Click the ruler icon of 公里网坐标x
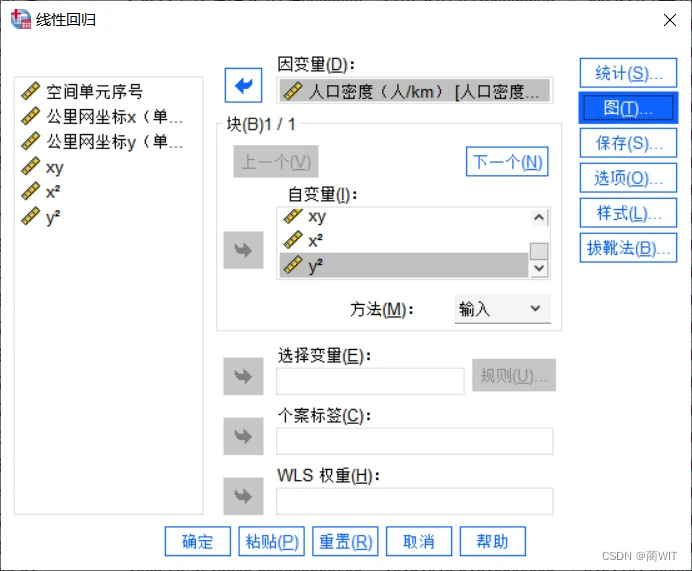 tap(31, 116)
